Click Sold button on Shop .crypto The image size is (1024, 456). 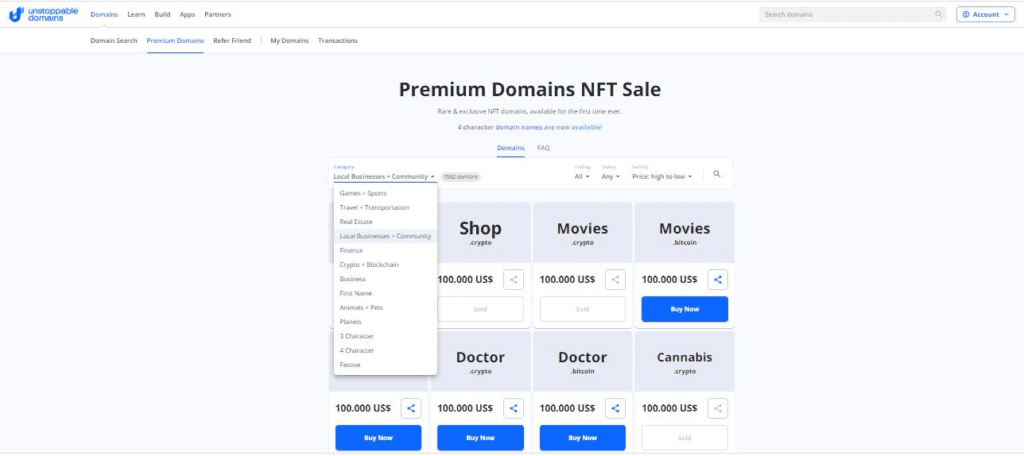tap(480, 309)
